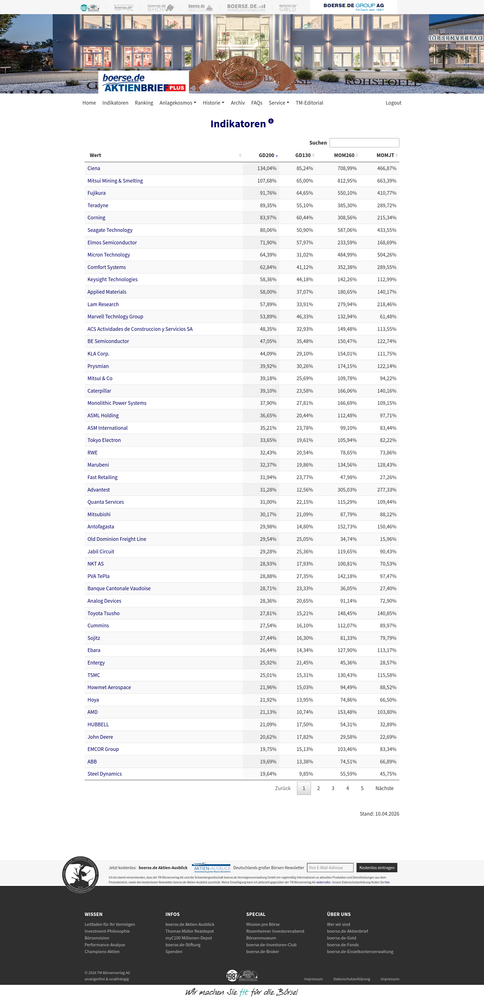Image resolution: width=484 pixels, height=999 pixels.
Task: Open the boerse.de Shop logo link
Action: pyautogui.click(x=160, y=7)
